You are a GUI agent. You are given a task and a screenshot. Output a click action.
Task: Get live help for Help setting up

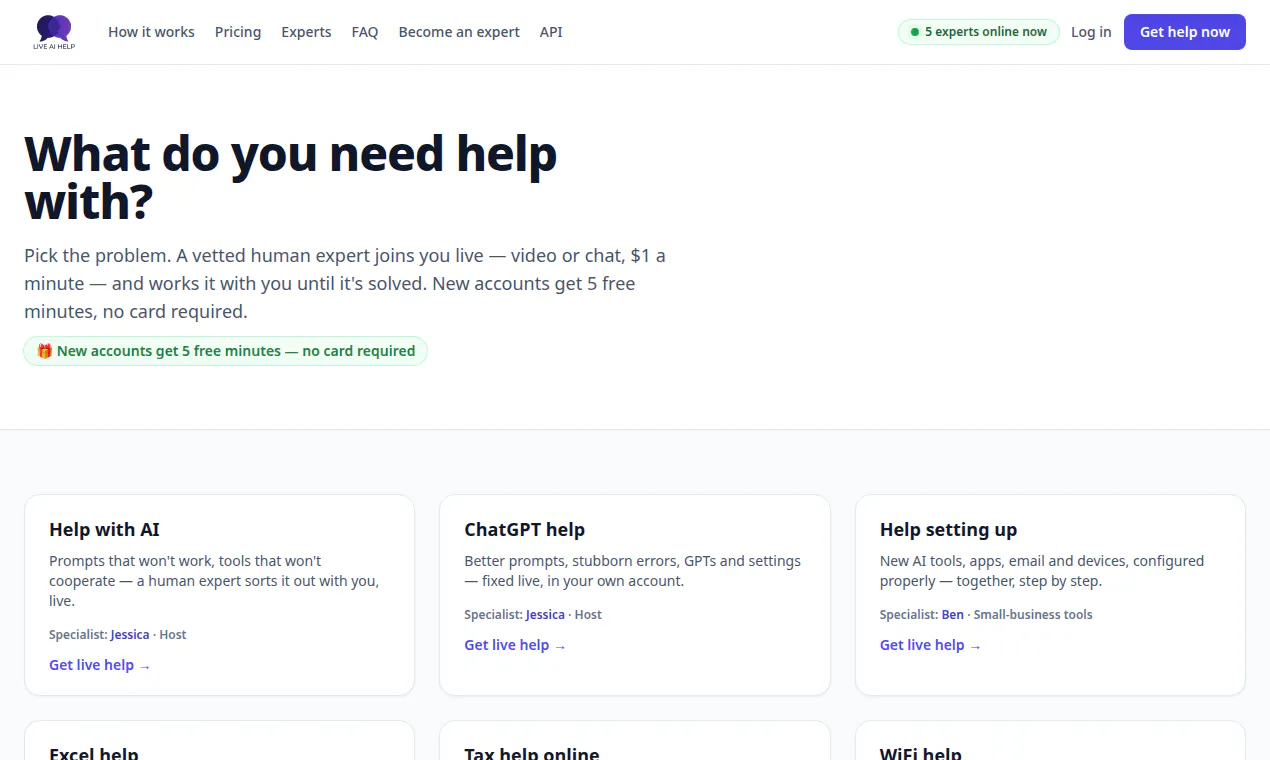(930, 645)
